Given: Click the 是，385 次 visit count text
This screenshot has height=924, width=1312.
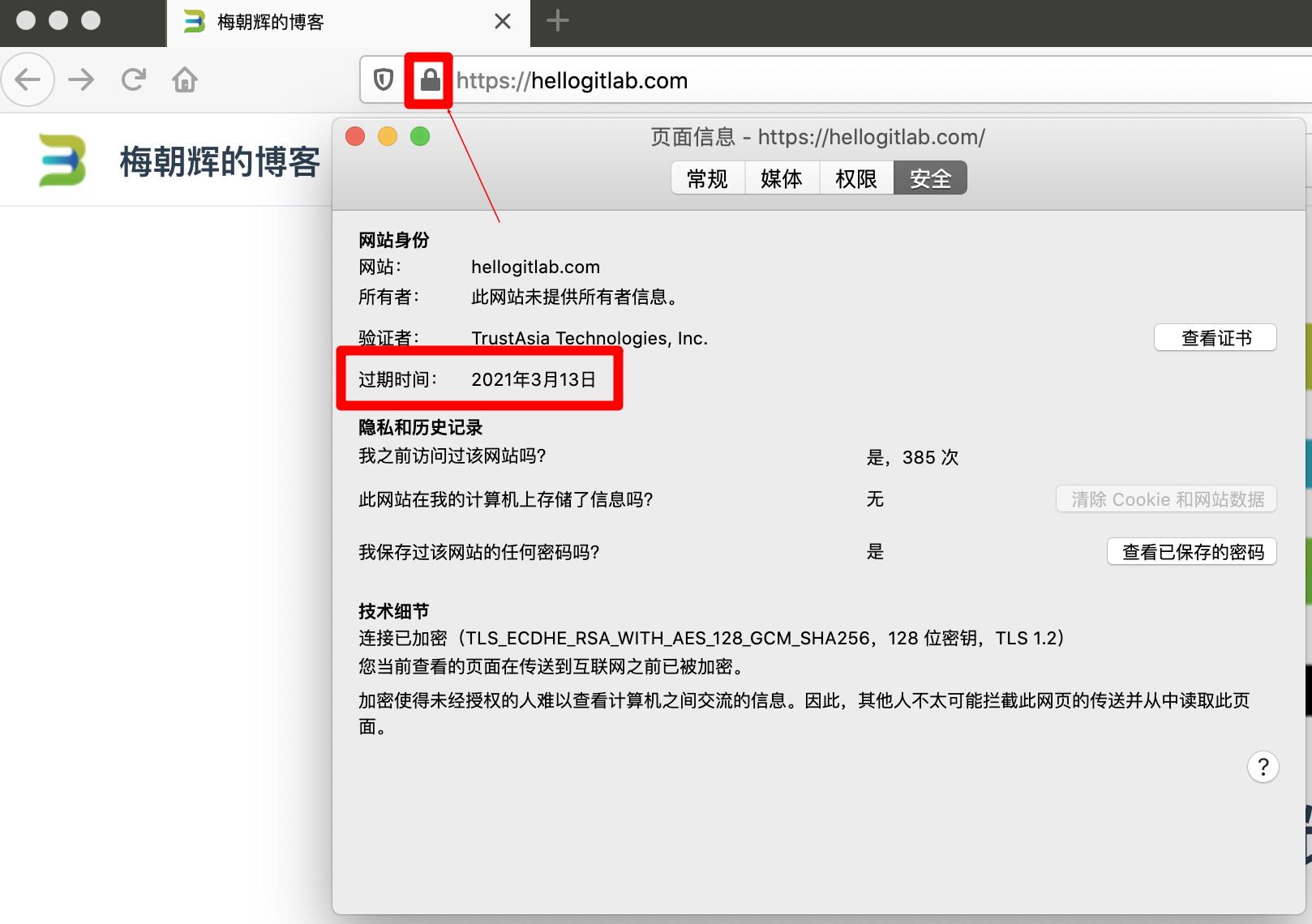Looking at the screenshot, I should [912, 457].
